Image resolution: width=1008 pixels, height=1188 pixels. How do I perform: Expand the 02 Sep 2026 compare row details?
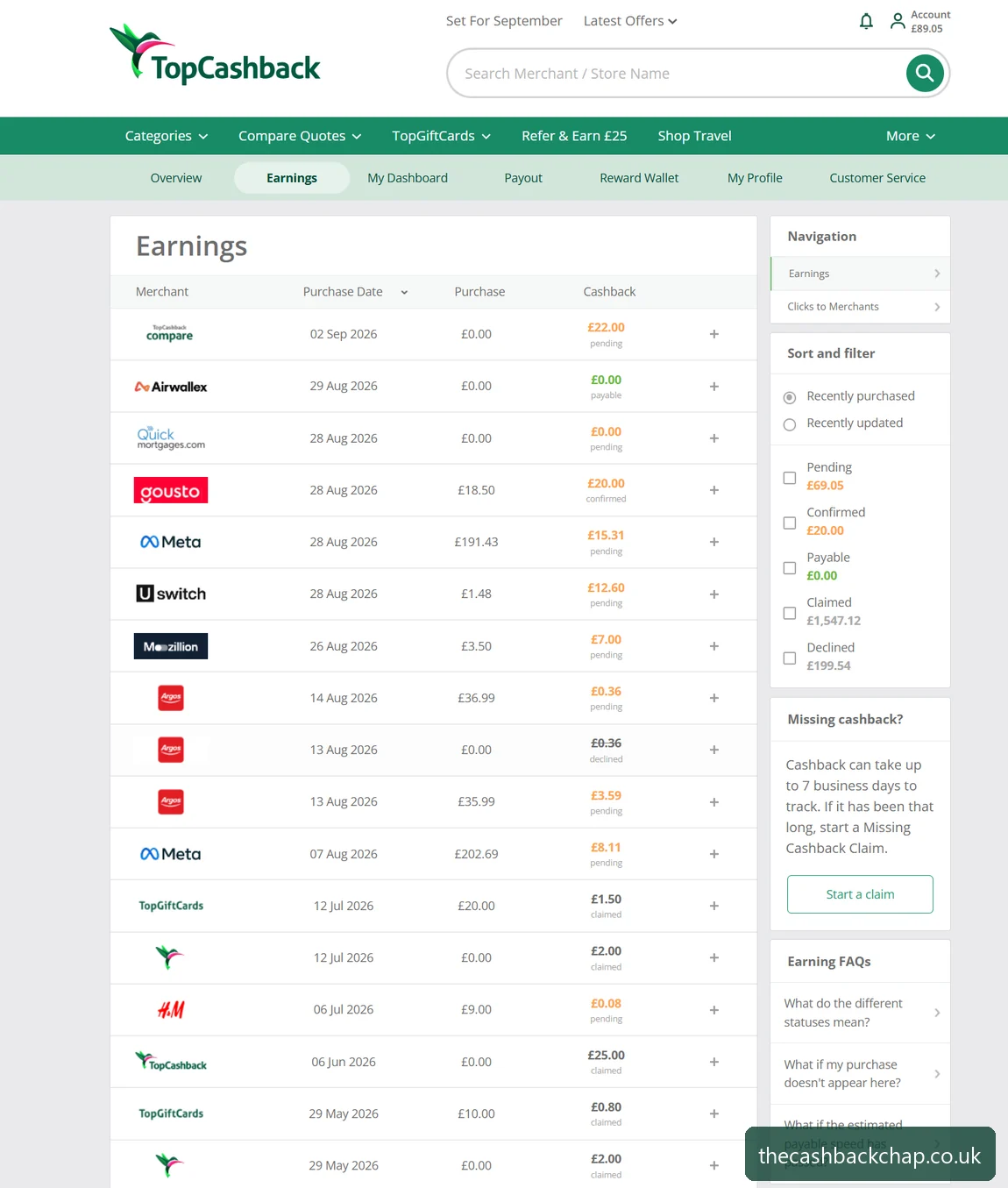click(714, 334)
